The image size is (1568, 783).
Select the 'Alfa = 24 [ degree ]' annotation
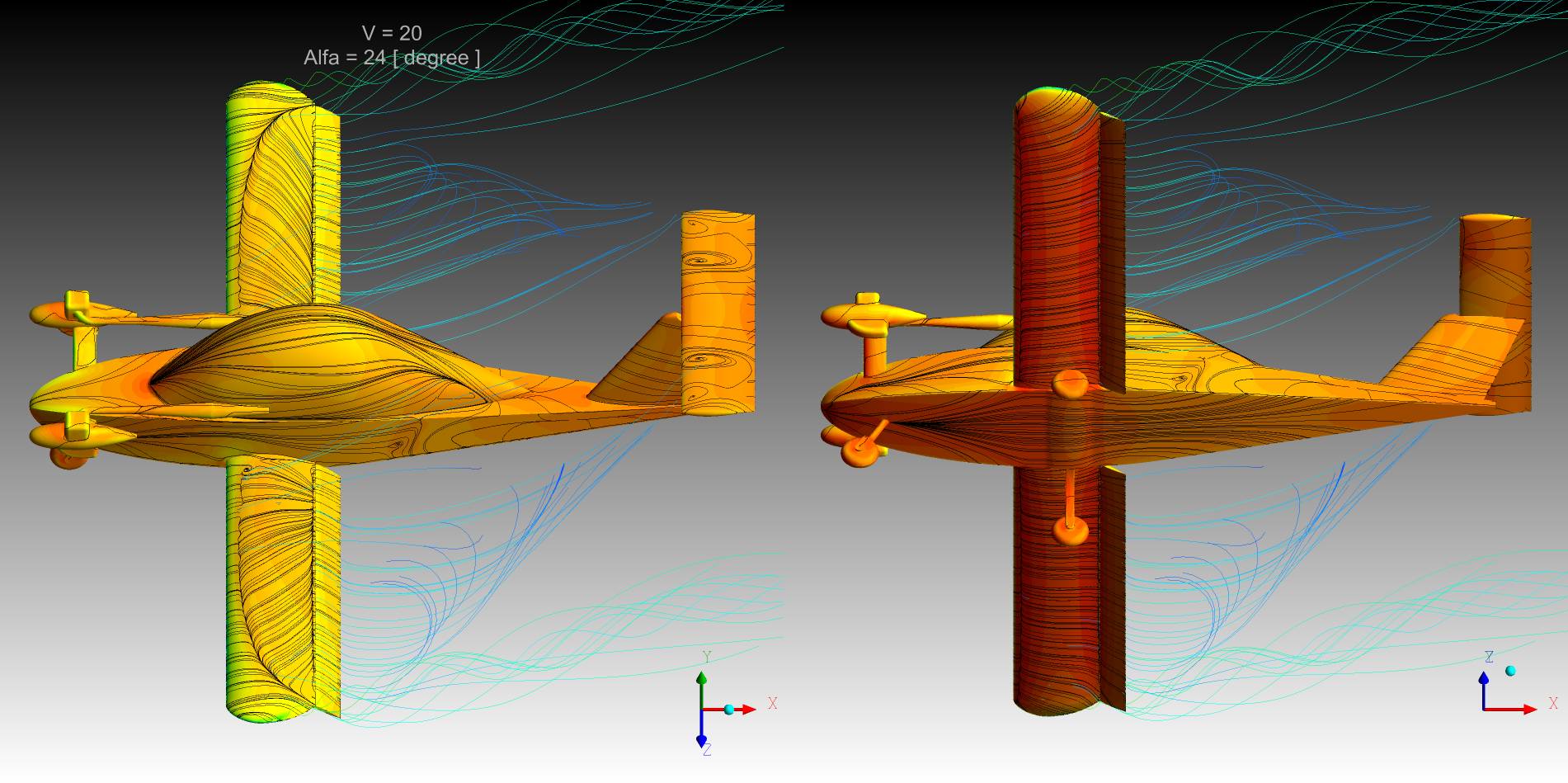(392, 58)
